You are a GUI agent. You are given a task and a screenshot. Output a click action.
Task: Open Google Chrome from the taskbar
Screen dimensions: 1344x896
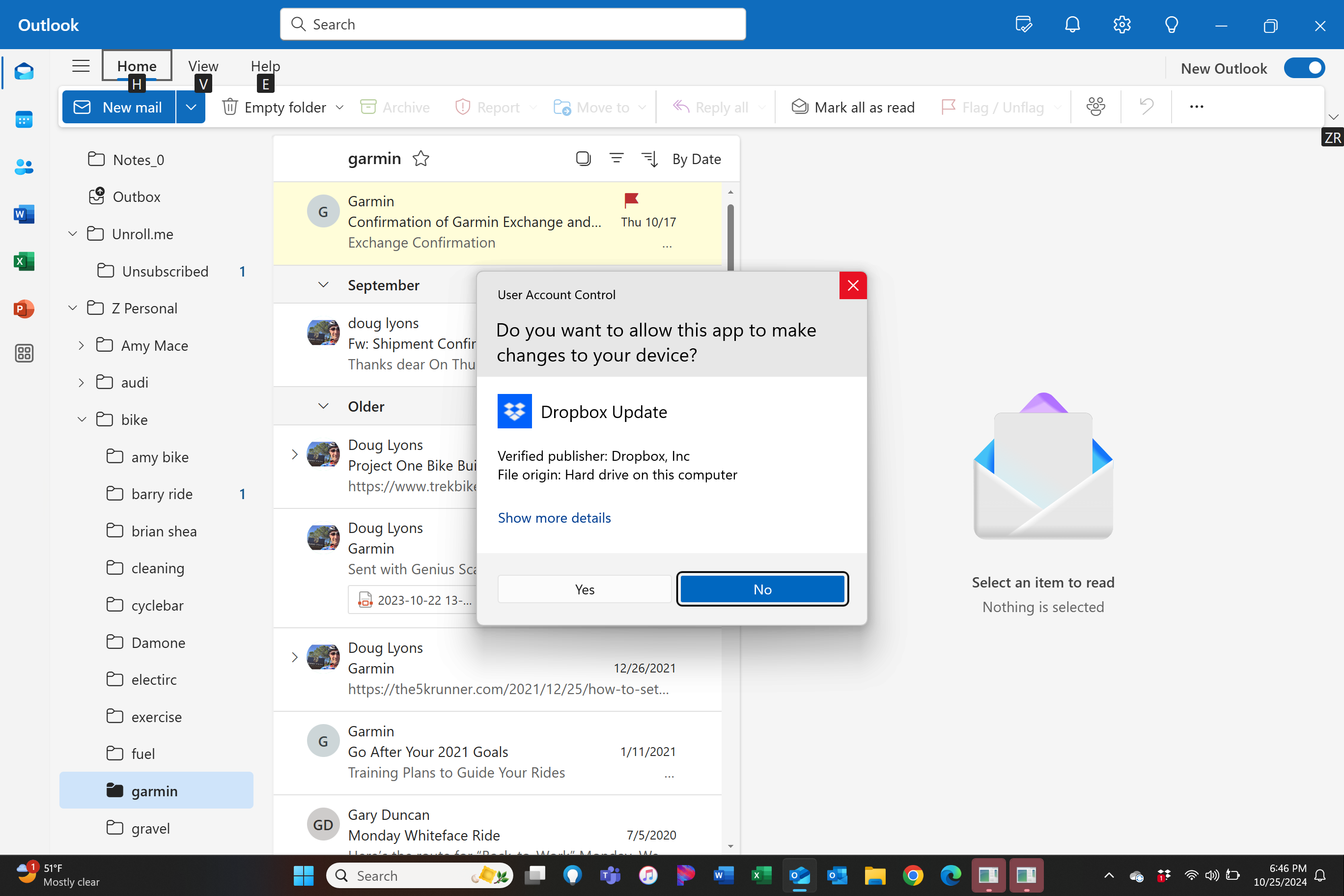coord(913,875)
